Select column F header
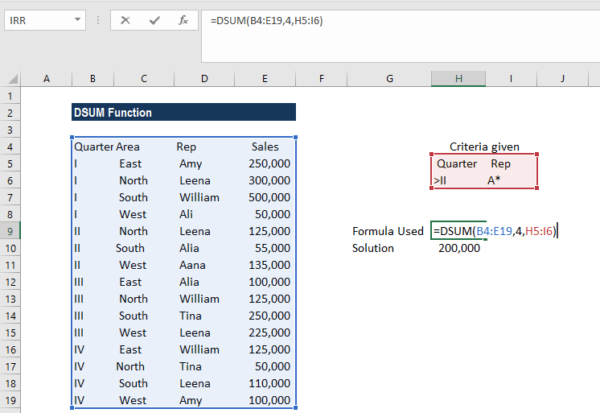Image resolution: width=600 pixels, height=413 pixels. click(321, 79)
